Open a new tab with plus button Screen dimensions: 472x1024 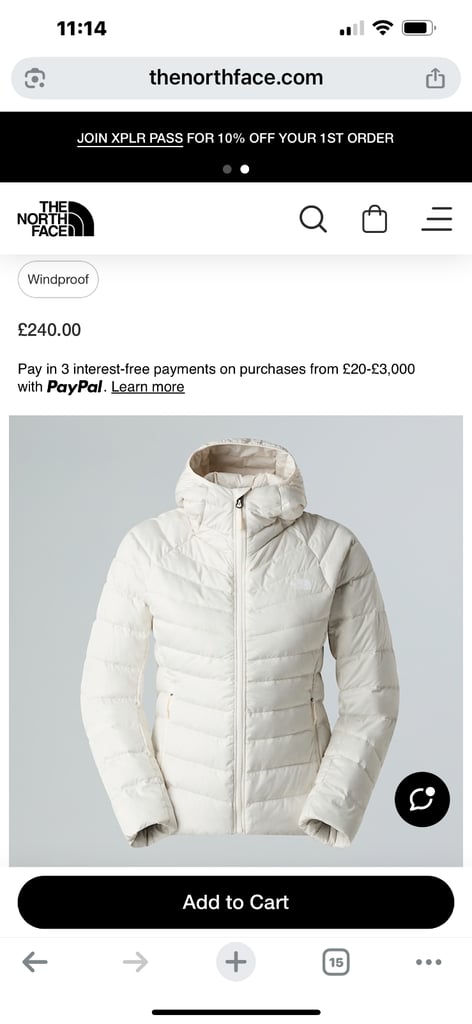(236, 962)
